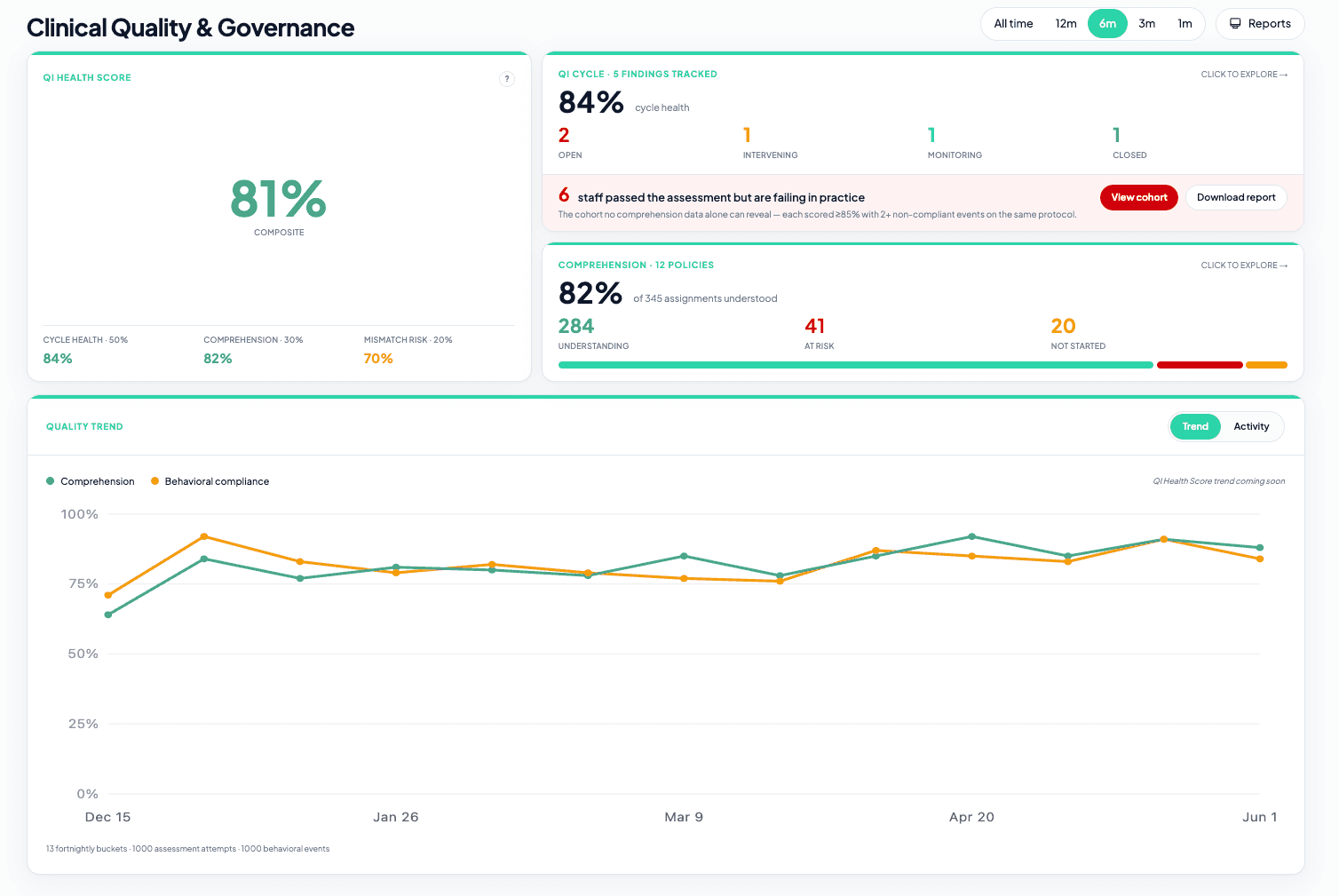
Task: Click Cycle Health 50% weight's 84% value
Action: coord(58,359)
